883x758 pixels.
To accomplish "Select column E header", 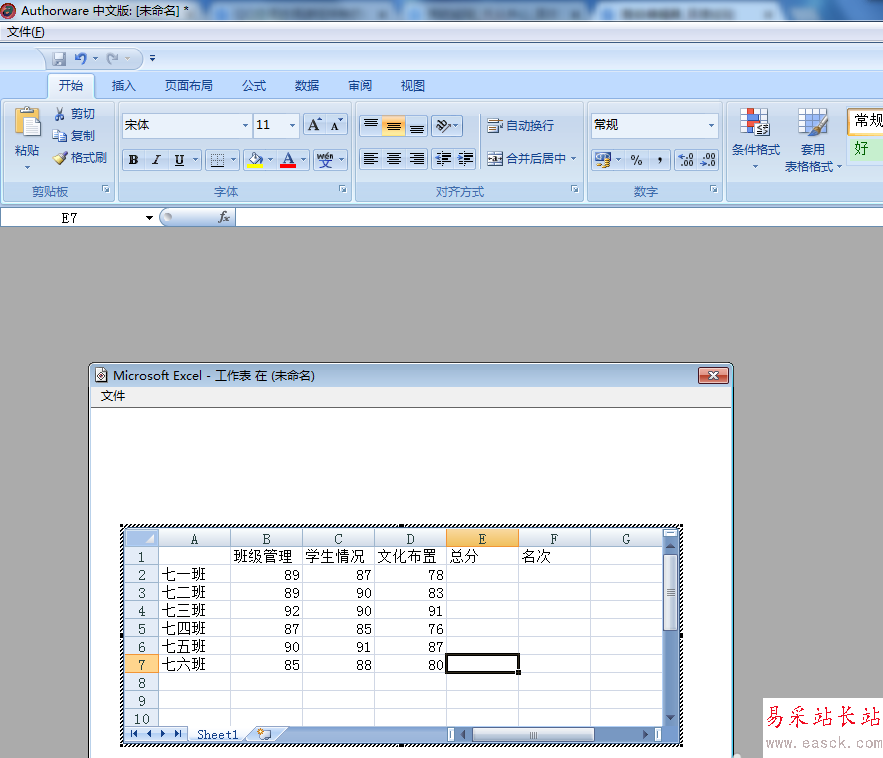I will [482, 539].
